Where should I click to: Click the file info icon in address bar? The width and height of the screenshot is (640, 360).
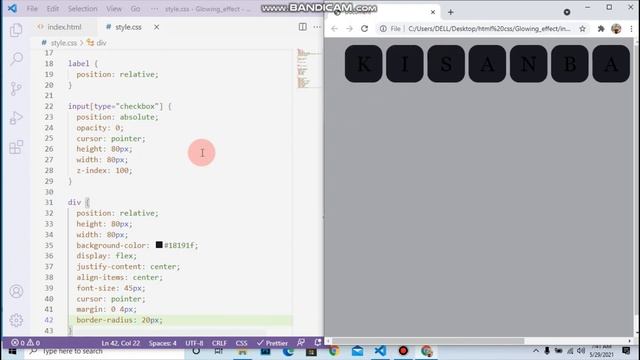coord(383,29)
